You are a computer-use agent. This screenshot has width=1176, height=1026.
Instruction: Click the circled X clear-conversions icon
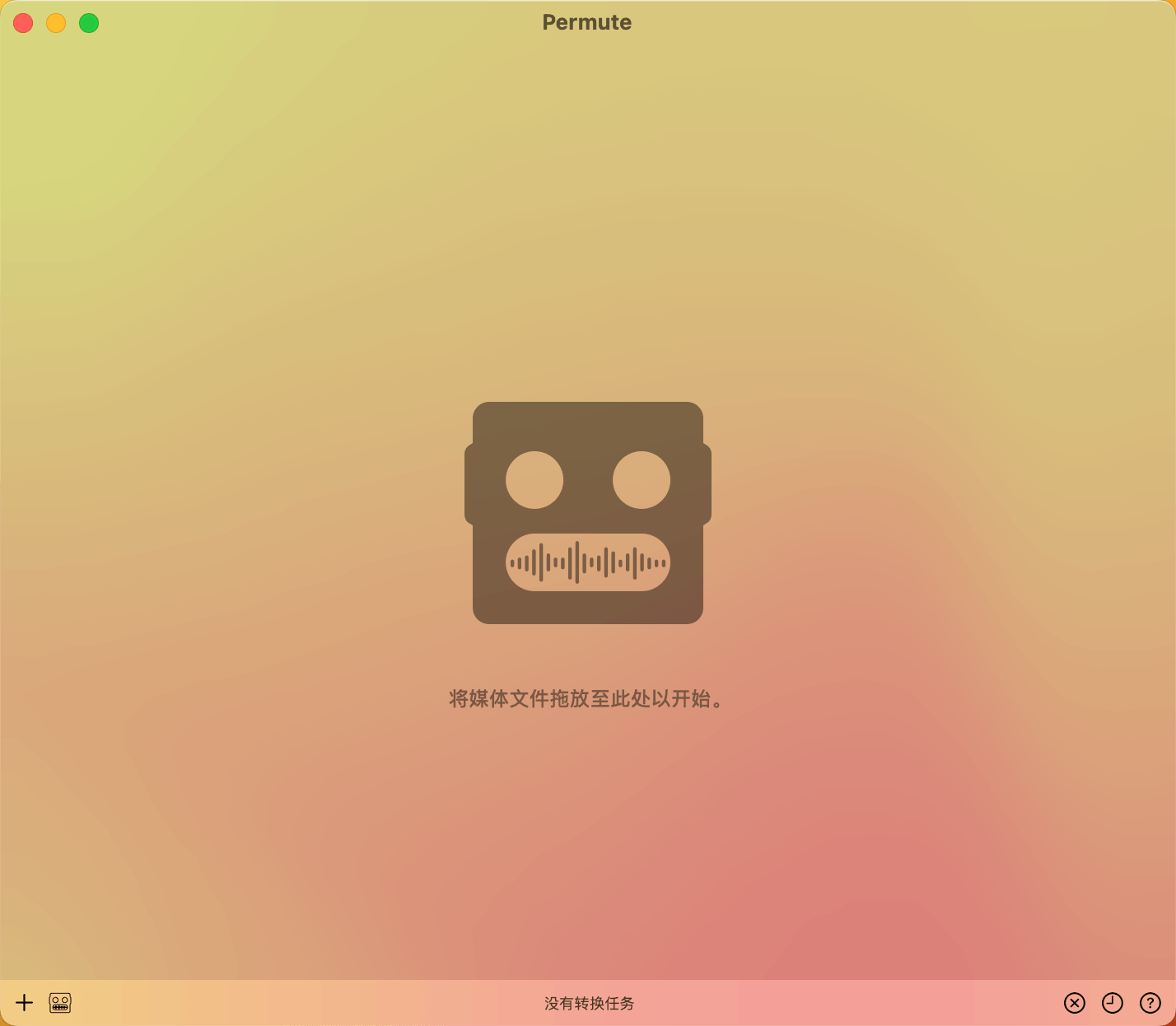point(1075,1002)
